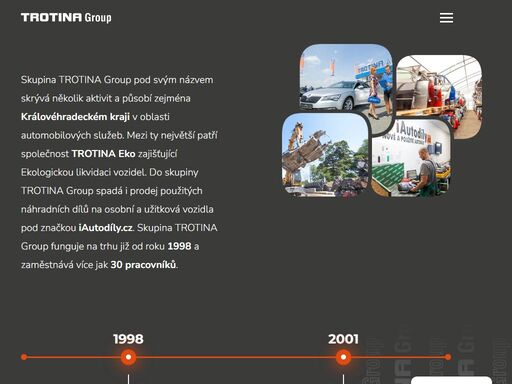This screenshot has height=384, width=512.
Task: Click the bold 30 pracovníků text
Action: click(x=143, y=265)
